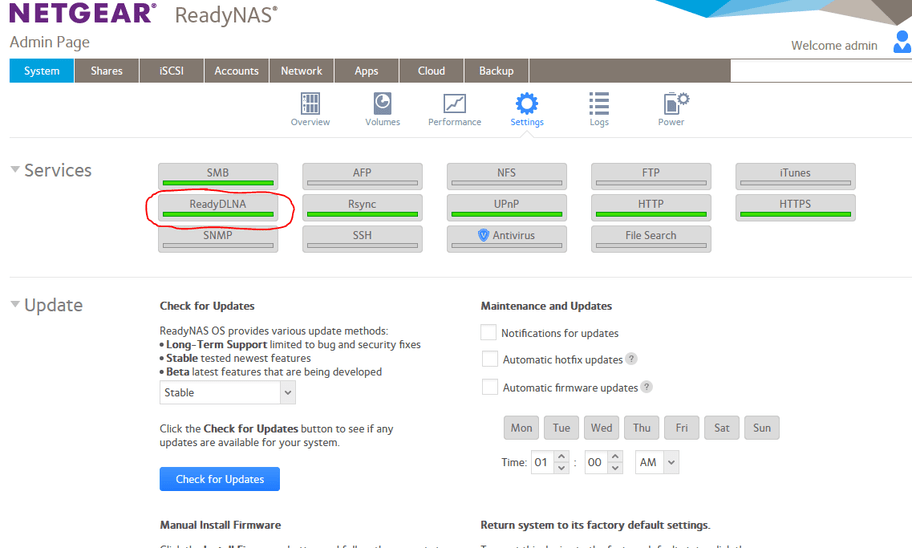Switch to the Backup tab
Image resolution: width=912 pixels, height=548 pixels.
tap(496, 71)
